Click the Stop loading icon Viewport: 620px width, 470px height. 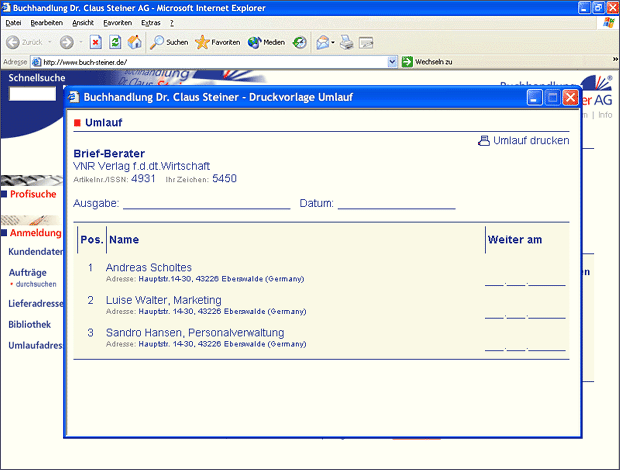pos(96,42)
